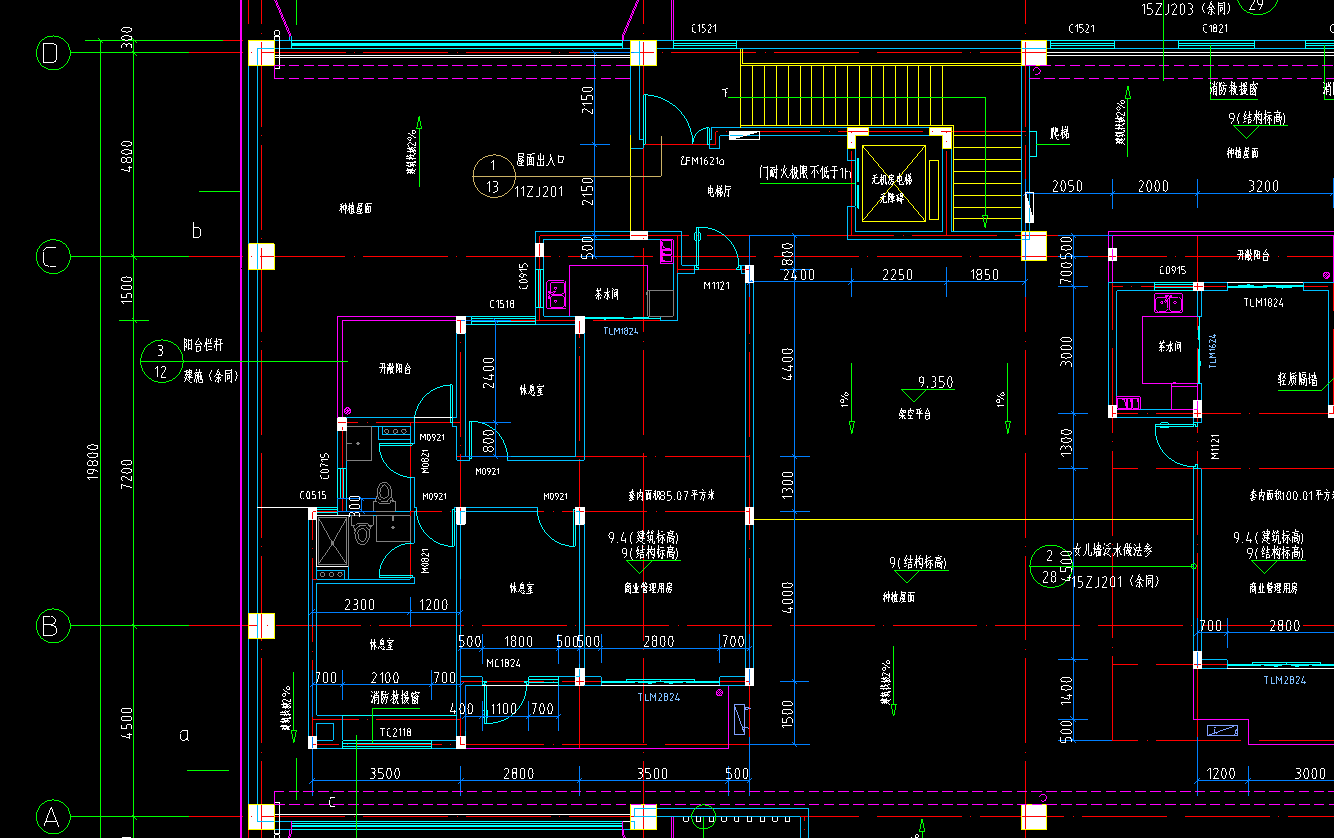This screenshot has height=838, width=1334.
Task: Select the 4800 dimension text
Action: tap(126, 156)
